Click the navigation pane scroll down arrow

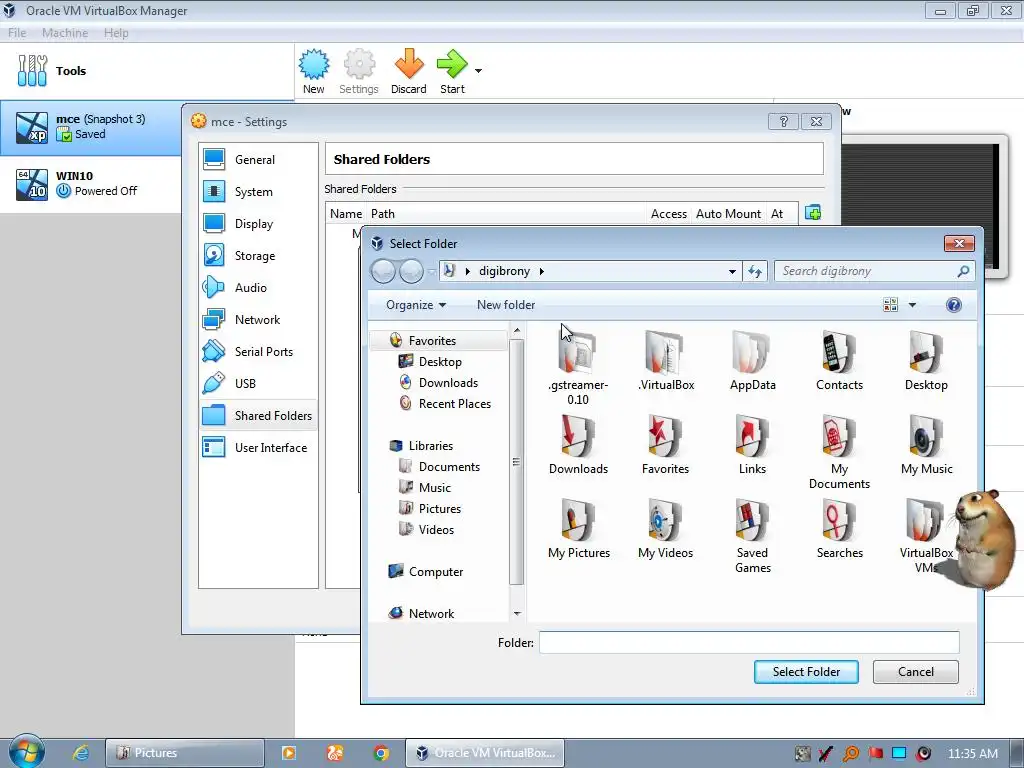click(x=517, y=613)
